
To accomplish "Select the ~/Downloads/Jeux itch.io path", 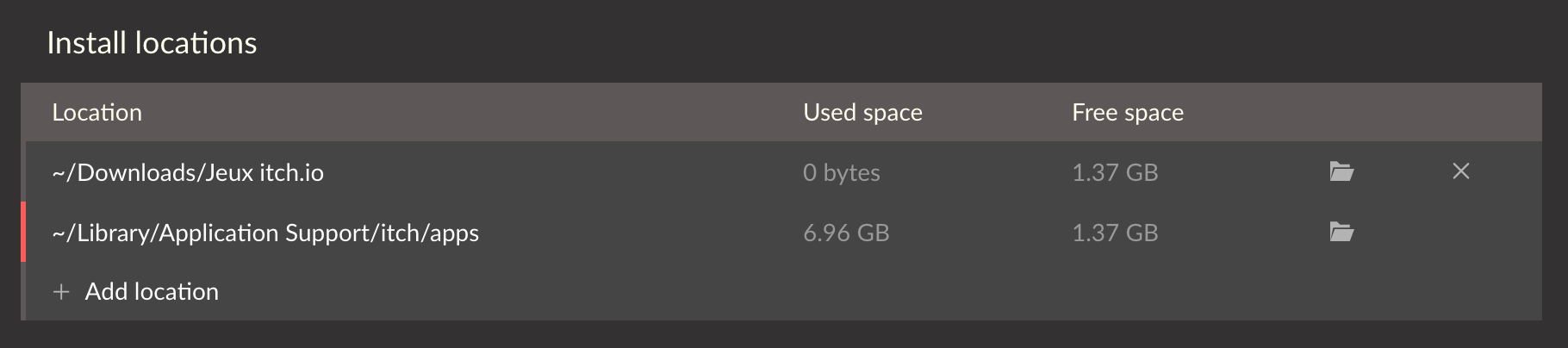I will [x=188, y=172].
